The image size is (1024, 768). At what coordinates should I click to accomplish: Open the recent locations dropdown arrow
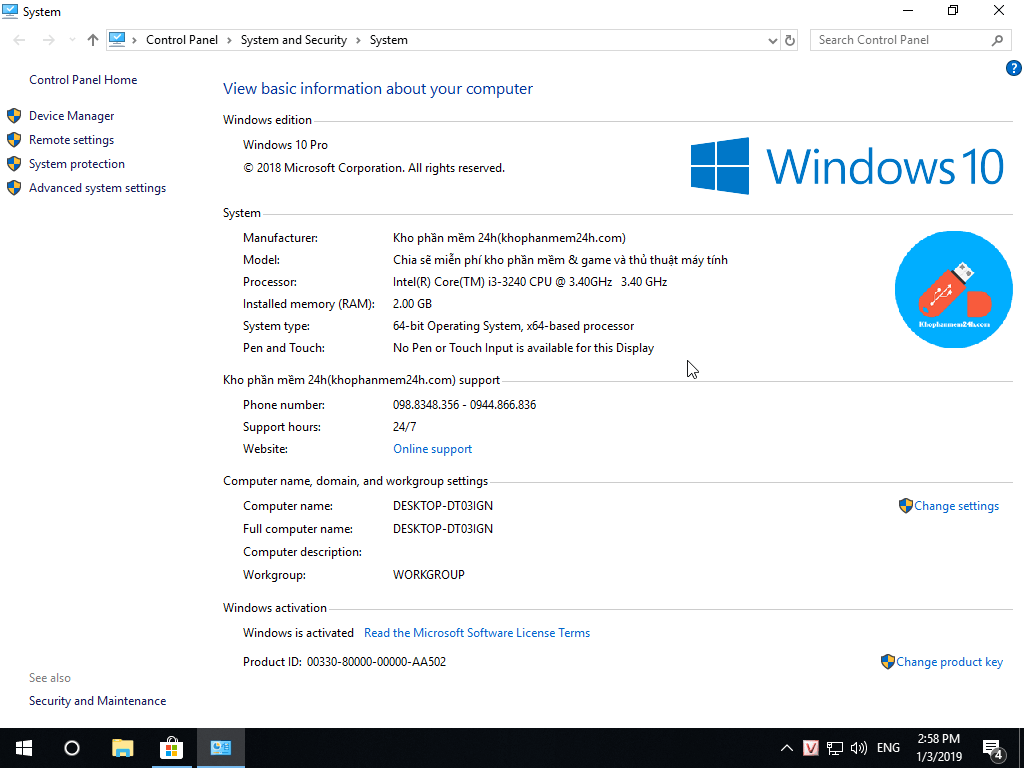click(x=71, y=40)
